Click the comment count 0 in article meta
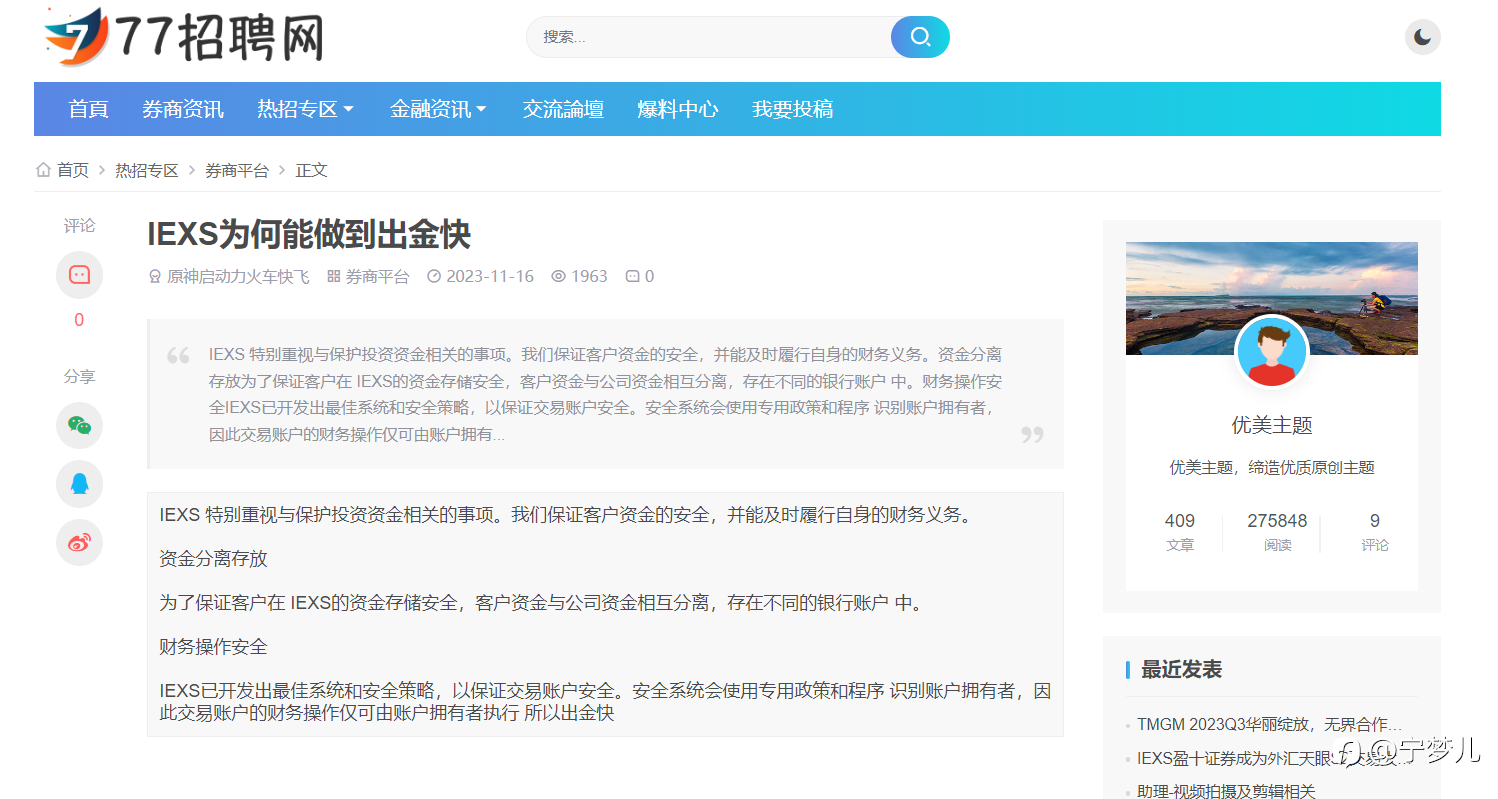This screenshot has height=799, width=1498. 640,276
